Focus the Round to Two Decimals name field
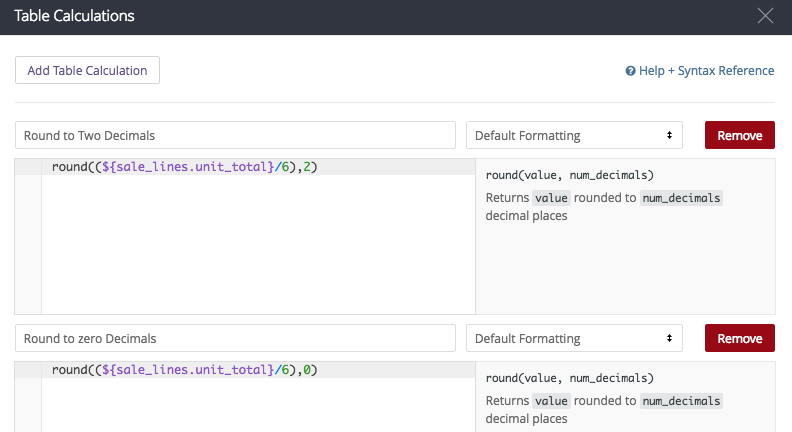The height and width of the screenshot is (432, 792). click(x=235, y=135)
